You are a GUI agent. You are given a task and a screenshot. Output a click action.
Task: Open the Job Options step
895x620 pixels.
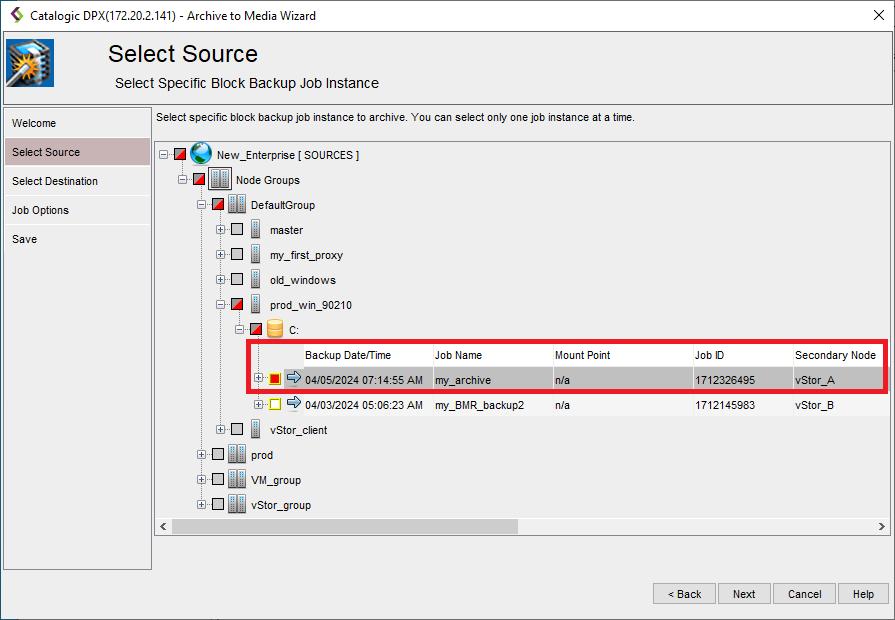(41, 210)
